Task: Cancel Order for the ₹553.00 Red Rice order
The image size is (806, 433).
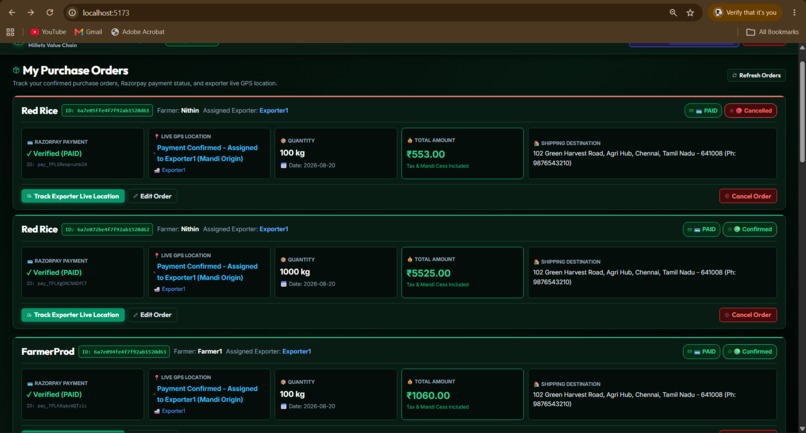Action: pyautogui.click(x=748, y=196)
